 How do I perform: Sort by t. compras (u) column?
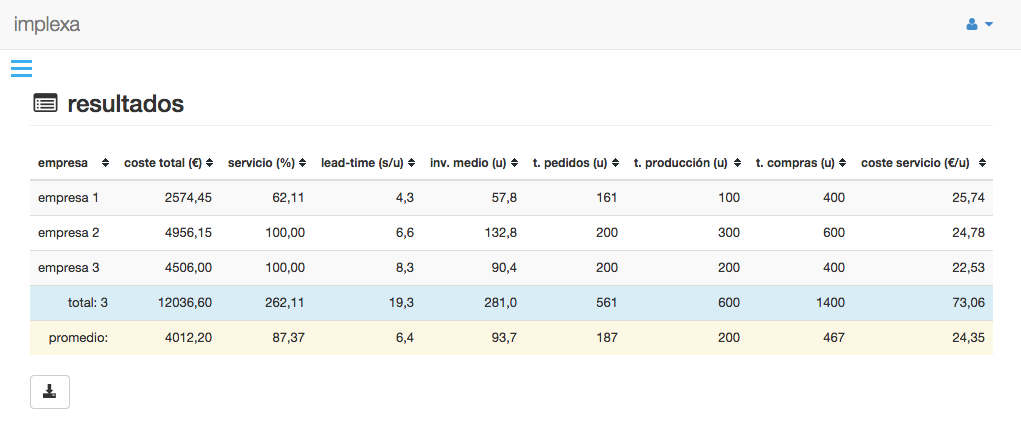pyautogui.click(x=799, y=162)
